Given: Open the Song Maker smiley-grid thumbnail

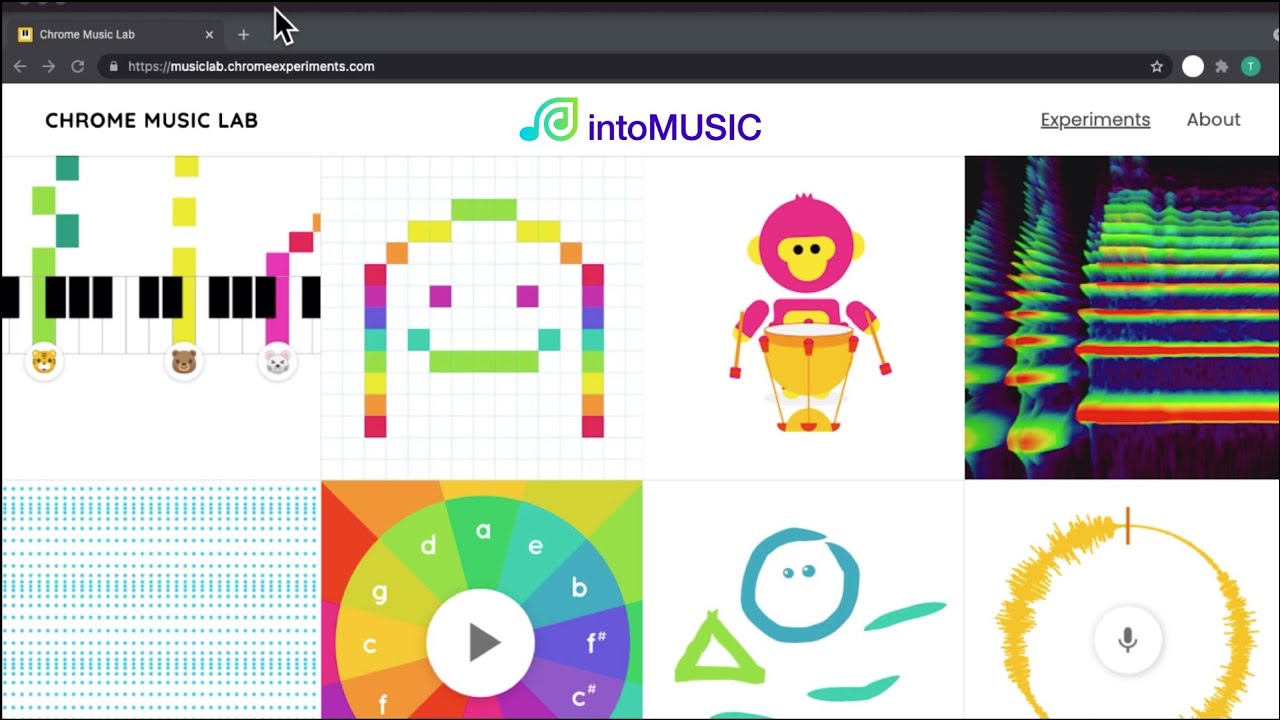Looking at the screenshot, I should tap(482, 317).
